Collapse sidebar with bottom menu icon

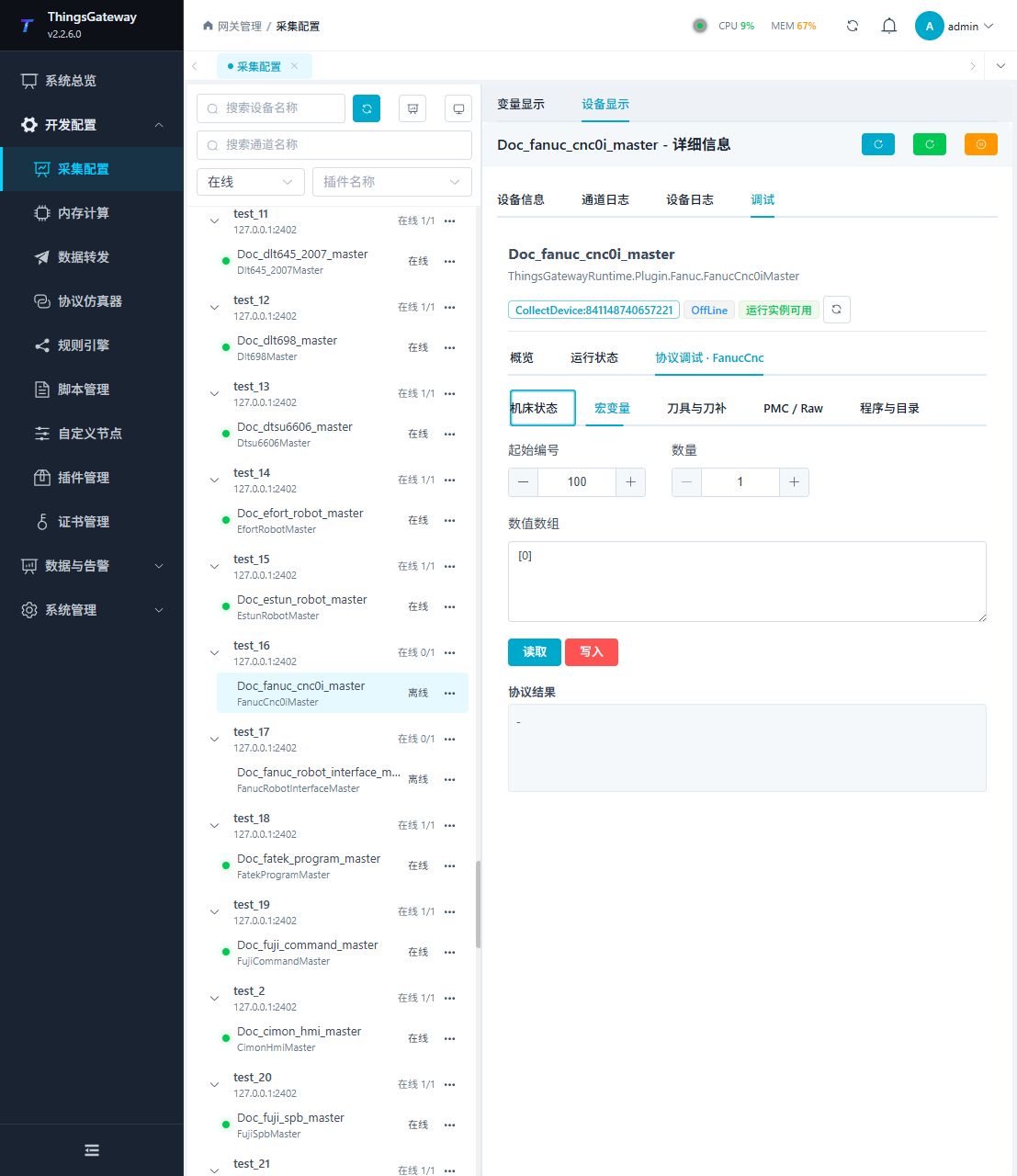click(x=92, y=1150)
